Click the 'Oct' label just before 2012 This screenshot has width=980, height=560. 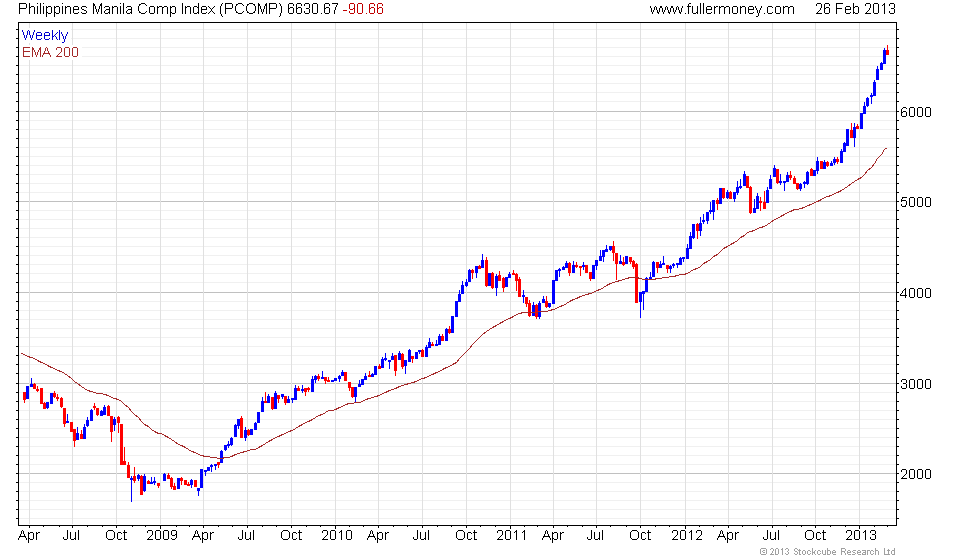pos(640,536)
